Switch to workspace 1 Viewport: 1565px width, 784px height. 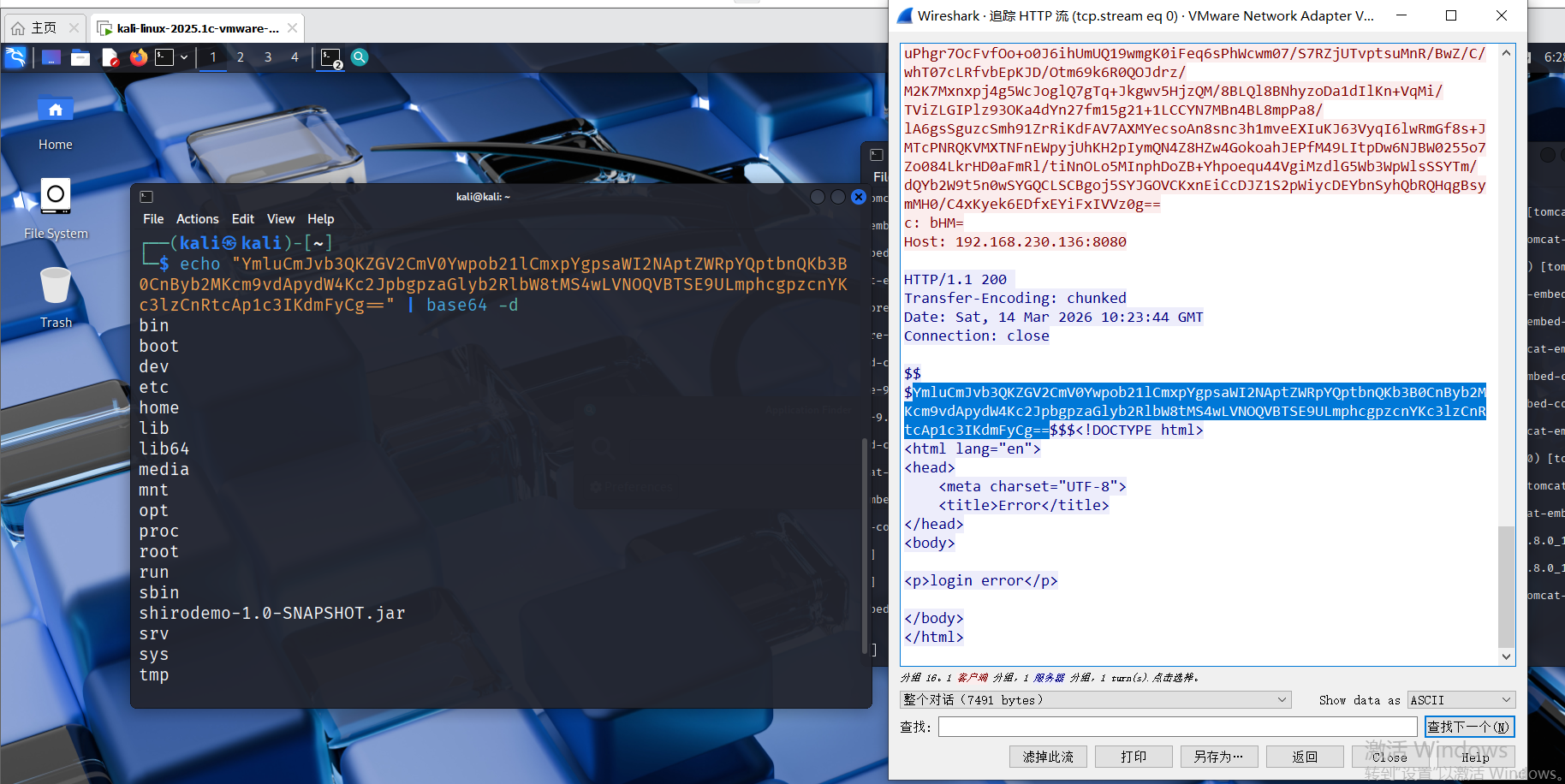pyautogui.click(x=213, y=57)
